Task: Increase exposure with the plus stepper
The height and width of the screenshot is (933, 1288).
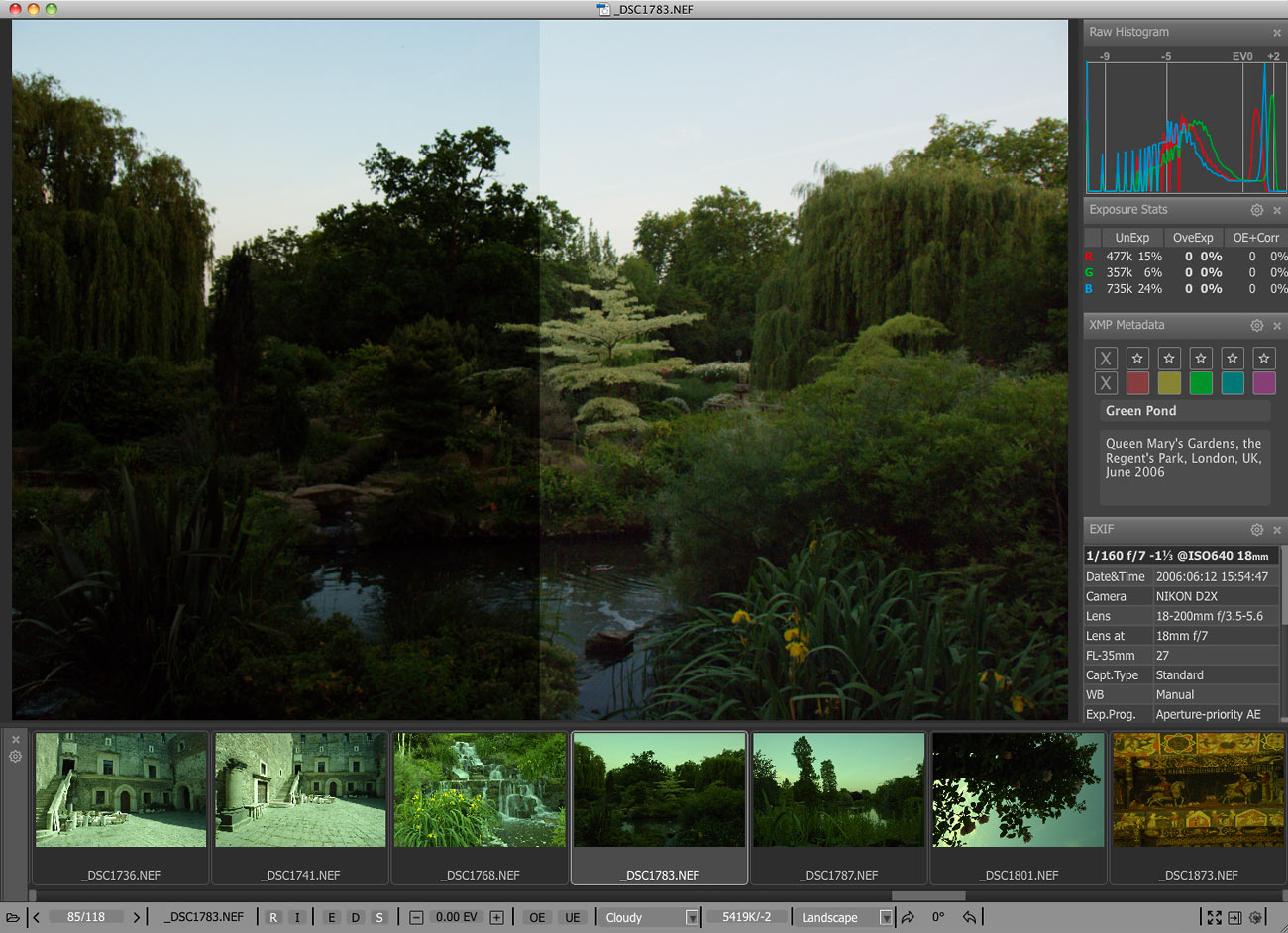Action: pos(496,917)
